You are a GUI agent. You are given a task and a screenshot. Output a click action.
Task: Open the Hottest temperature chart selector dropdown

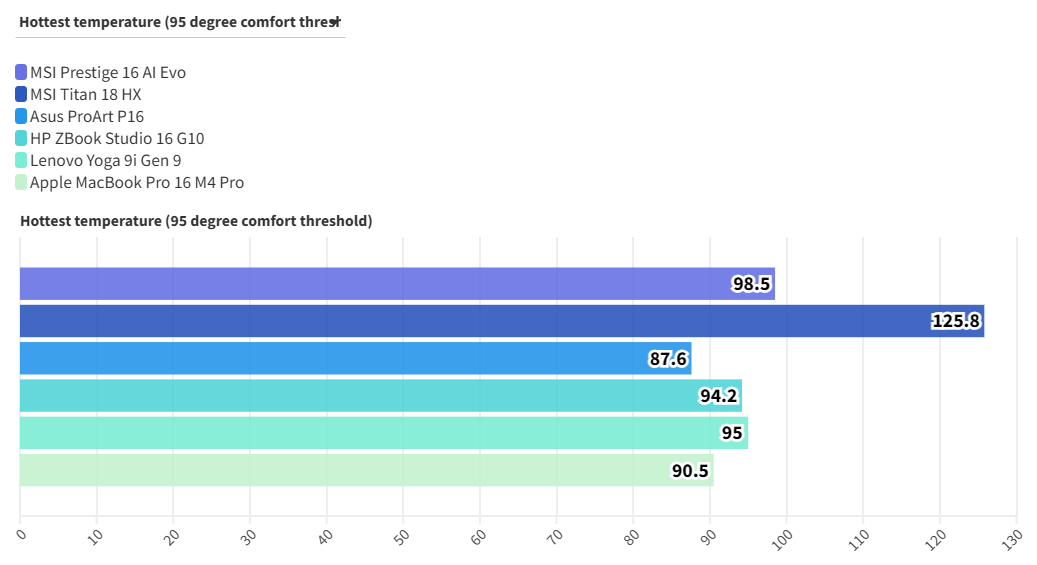pyautogui.click(x=180, y=21)
